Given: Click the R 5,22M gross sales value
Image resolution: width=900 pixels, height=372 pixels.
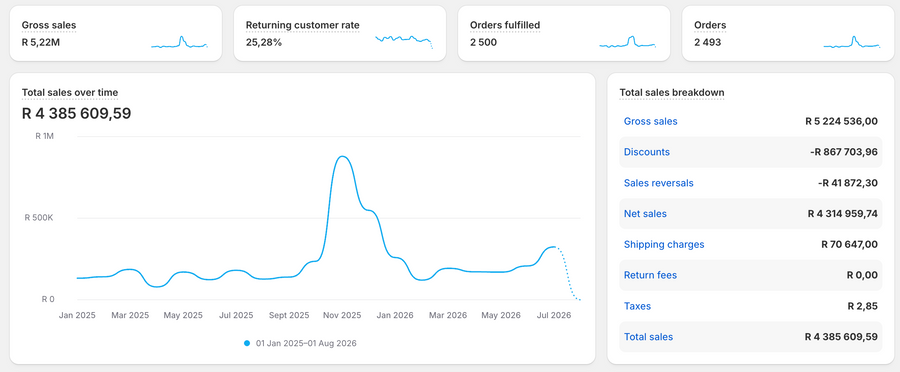Looking at the screenshot, I should click(x=41, y=42).
